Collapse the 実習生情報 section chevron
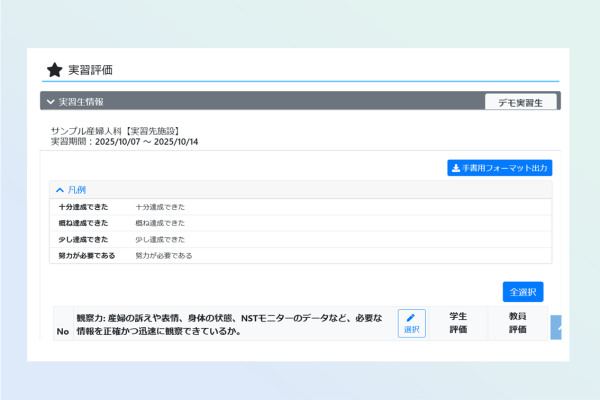Screen dimensions: 600x400 [50, 102]
